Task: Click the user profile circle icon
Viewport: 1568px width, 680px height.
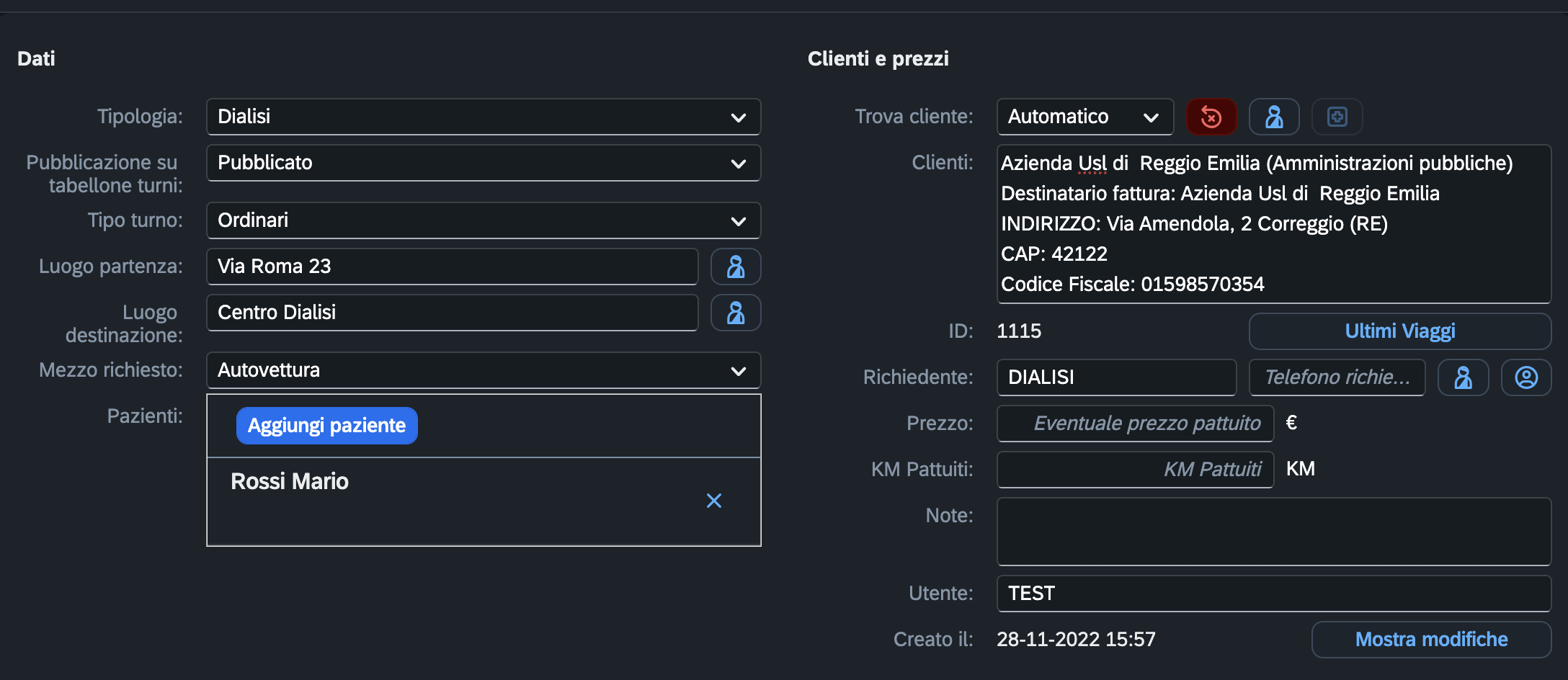Action: point(1526,377)
